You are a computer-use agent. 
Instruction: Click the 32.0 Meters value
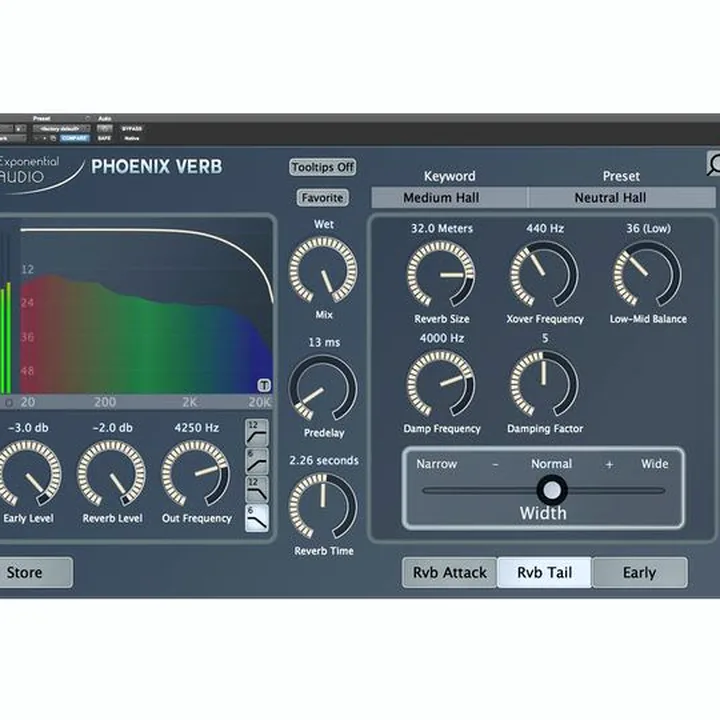tap(442, 228)
